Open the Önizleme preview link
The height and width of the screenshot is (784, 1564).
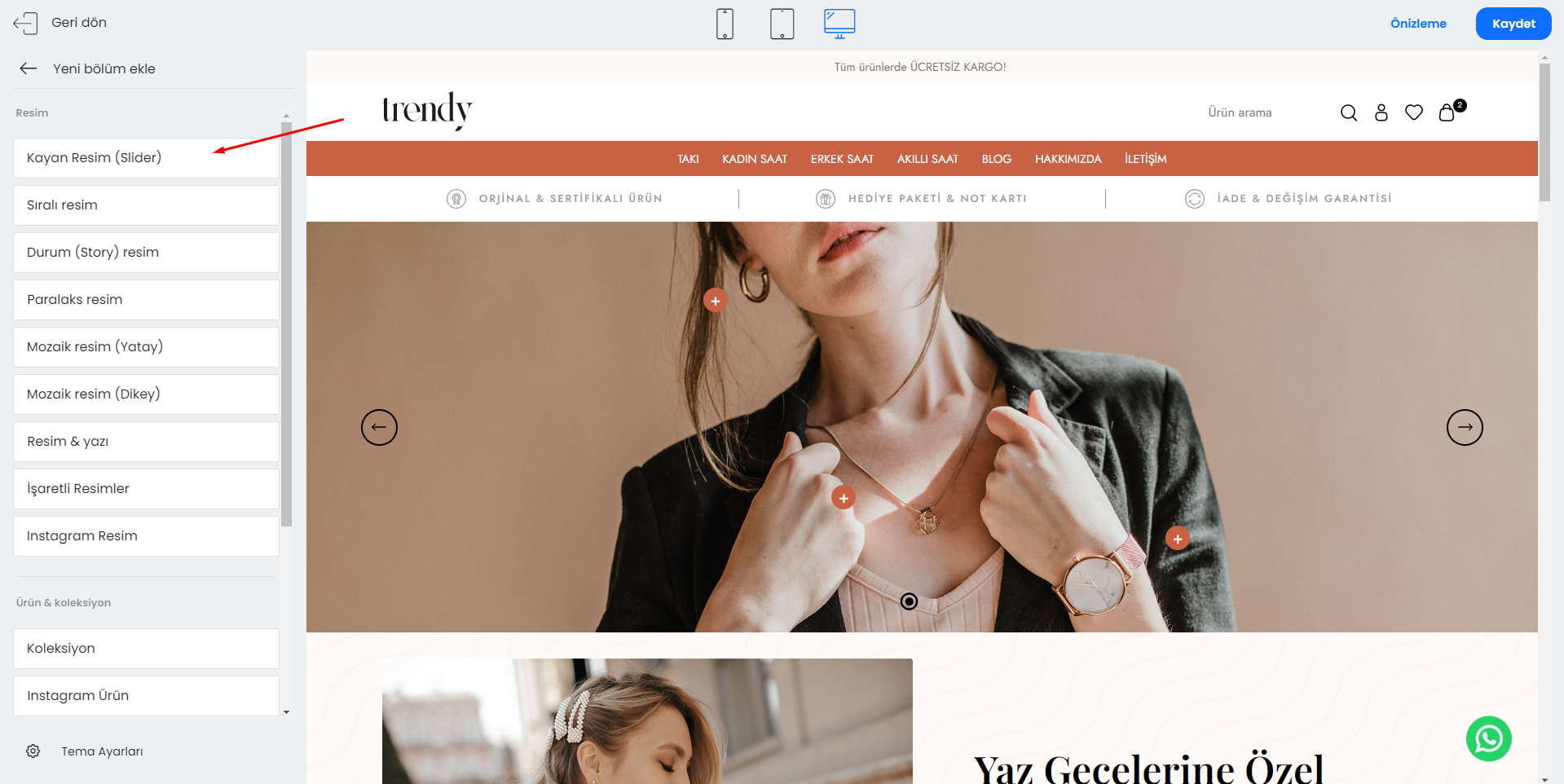pos(1418,24)
